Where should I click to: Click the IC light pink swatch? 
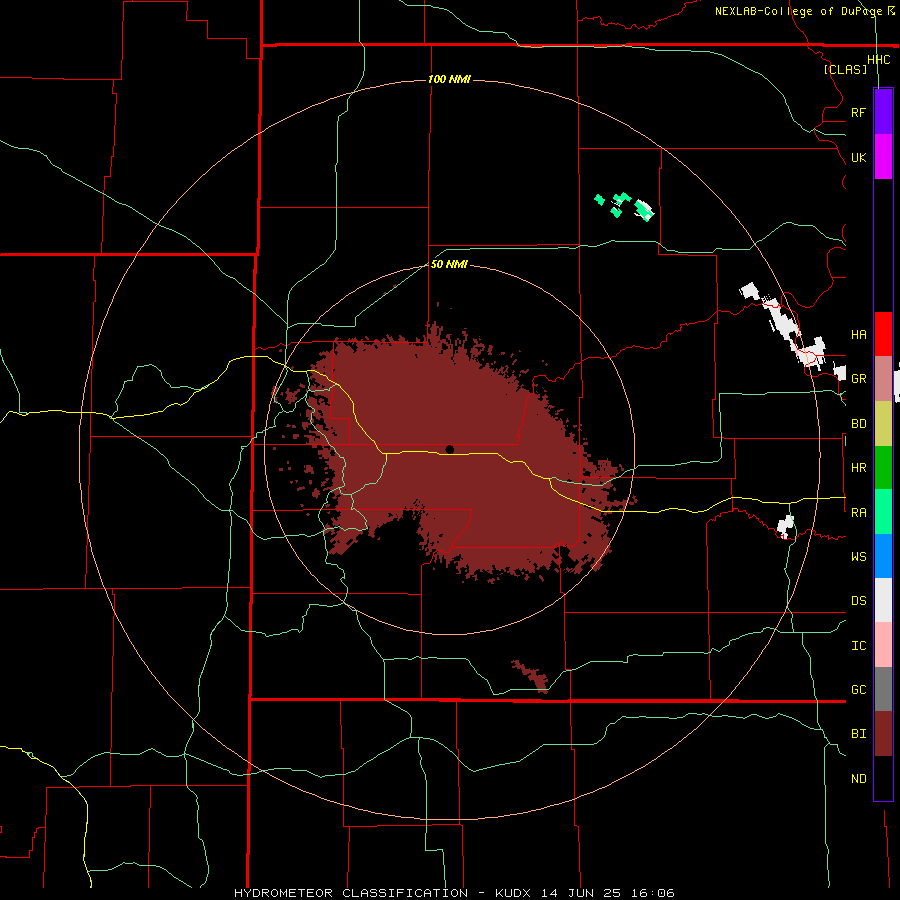point(883,645)
